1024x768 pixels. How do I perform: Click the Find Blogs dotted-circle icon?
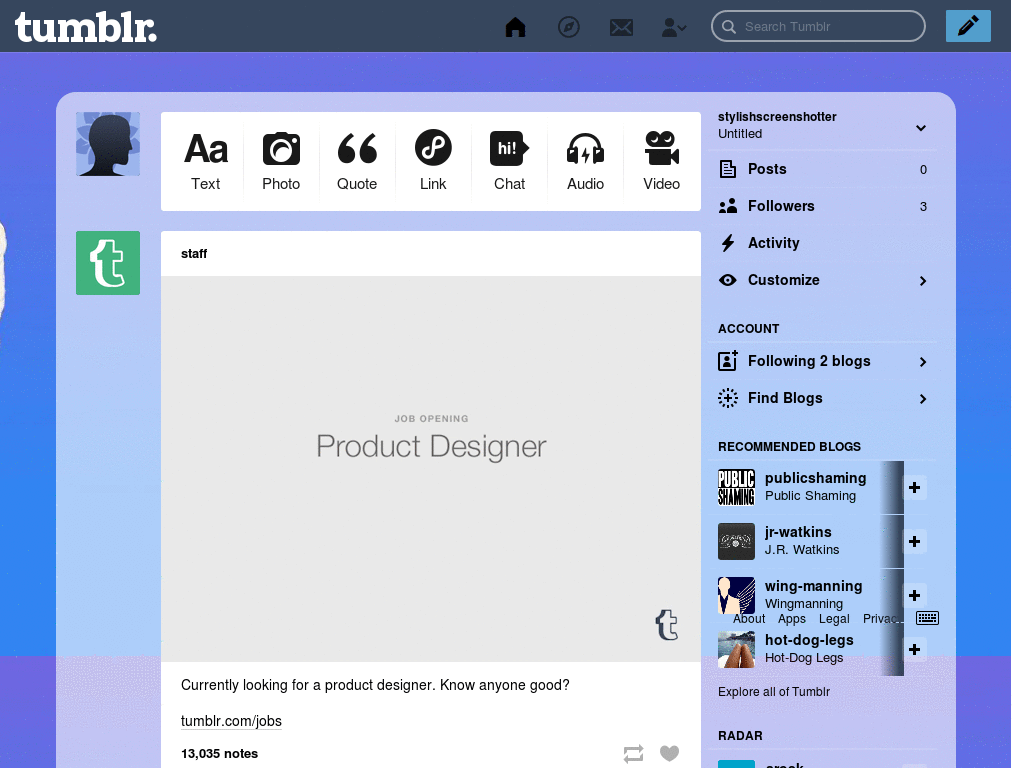click(728, 398)
